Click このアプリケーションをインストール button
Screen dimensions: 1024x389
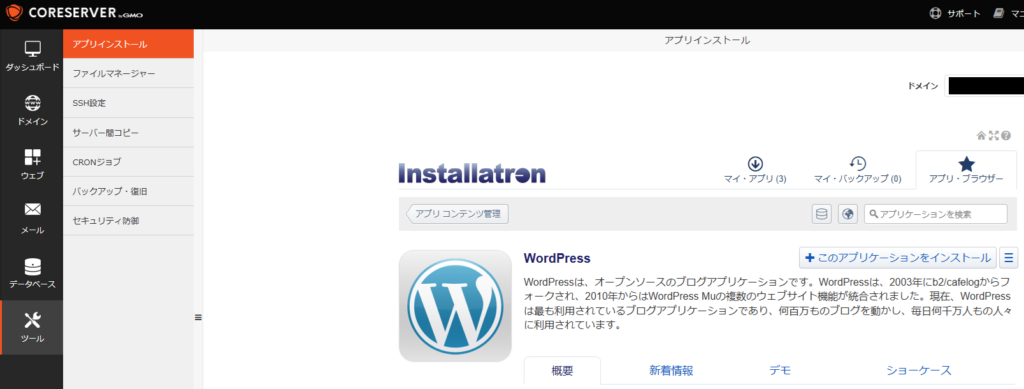pyautogui.click(x=898, y=258)
